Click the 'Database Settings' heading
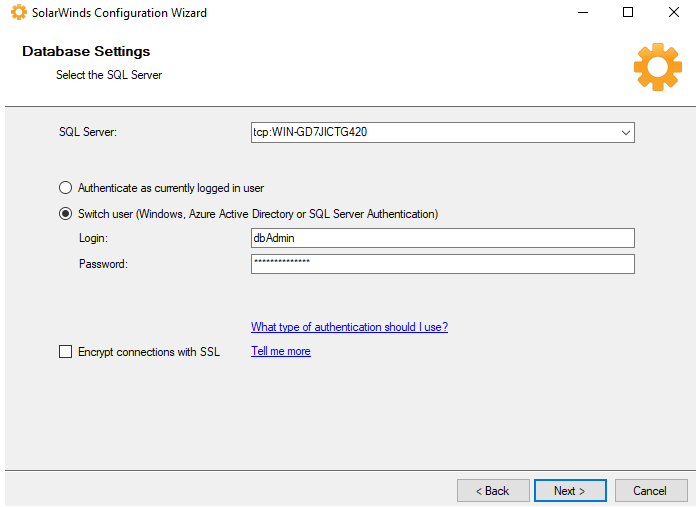This screenshot has height=507, width=698. (86, 51)
